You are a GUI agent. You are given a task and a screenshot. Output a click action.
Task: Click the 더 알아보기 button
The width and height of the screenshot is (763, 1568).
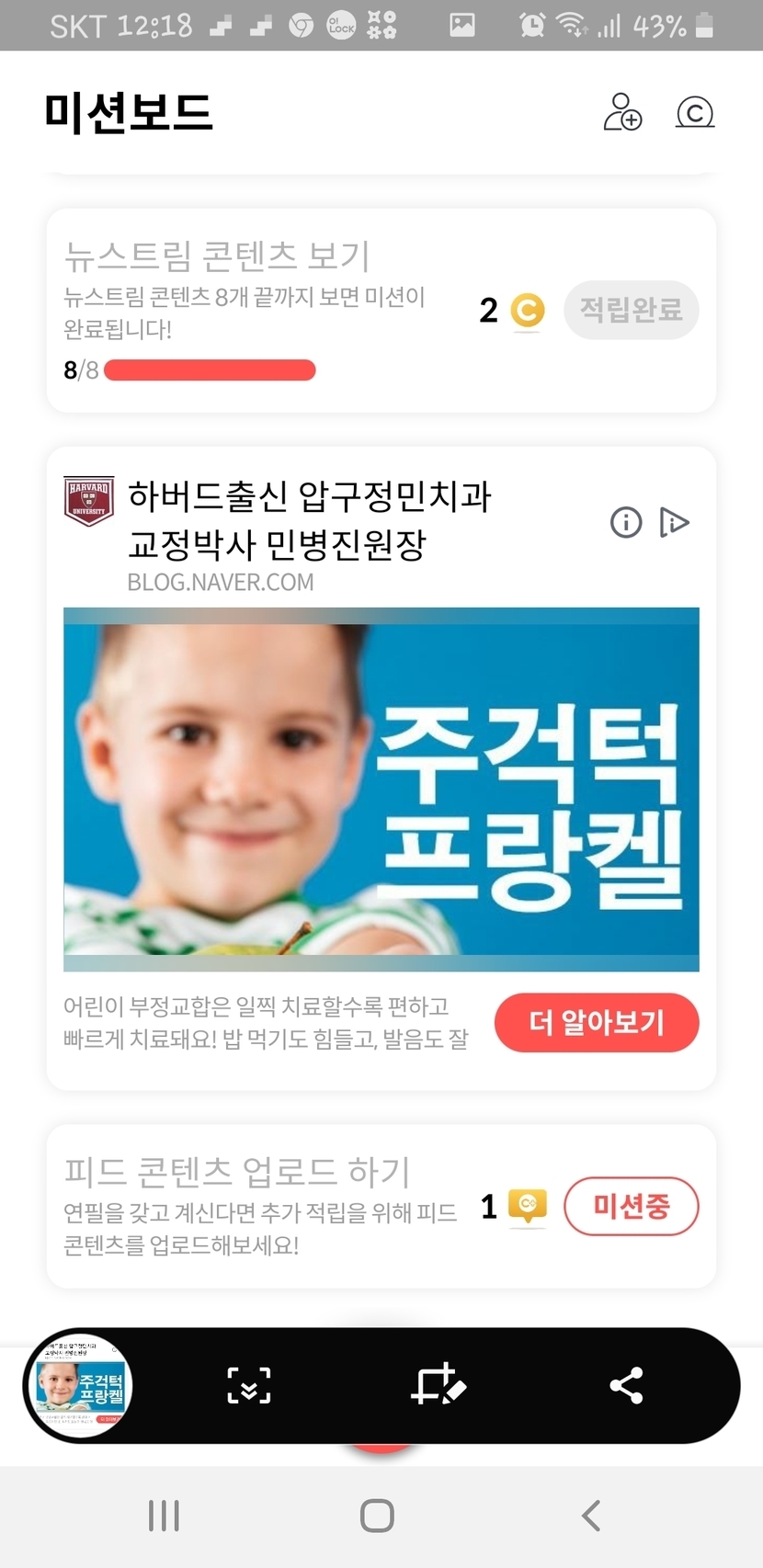(x=597, y=1022)
